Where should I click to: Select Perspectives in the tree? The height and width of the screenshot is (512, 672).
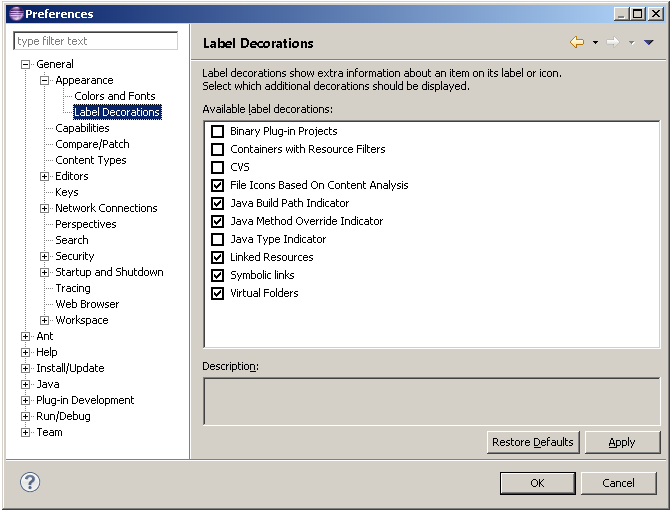coord(86,224)
